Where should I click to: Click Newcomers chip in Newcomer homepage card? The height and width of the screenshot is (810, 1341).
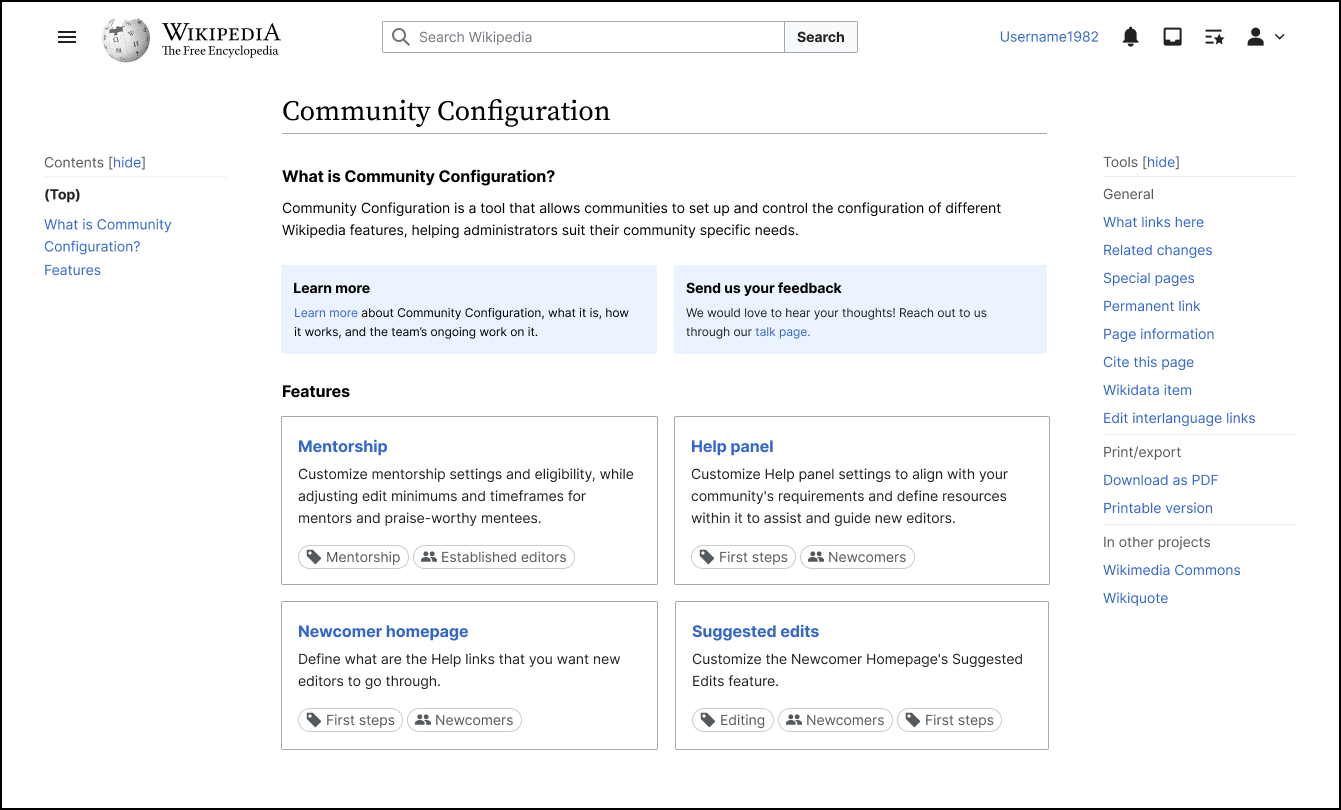point(464,720)
